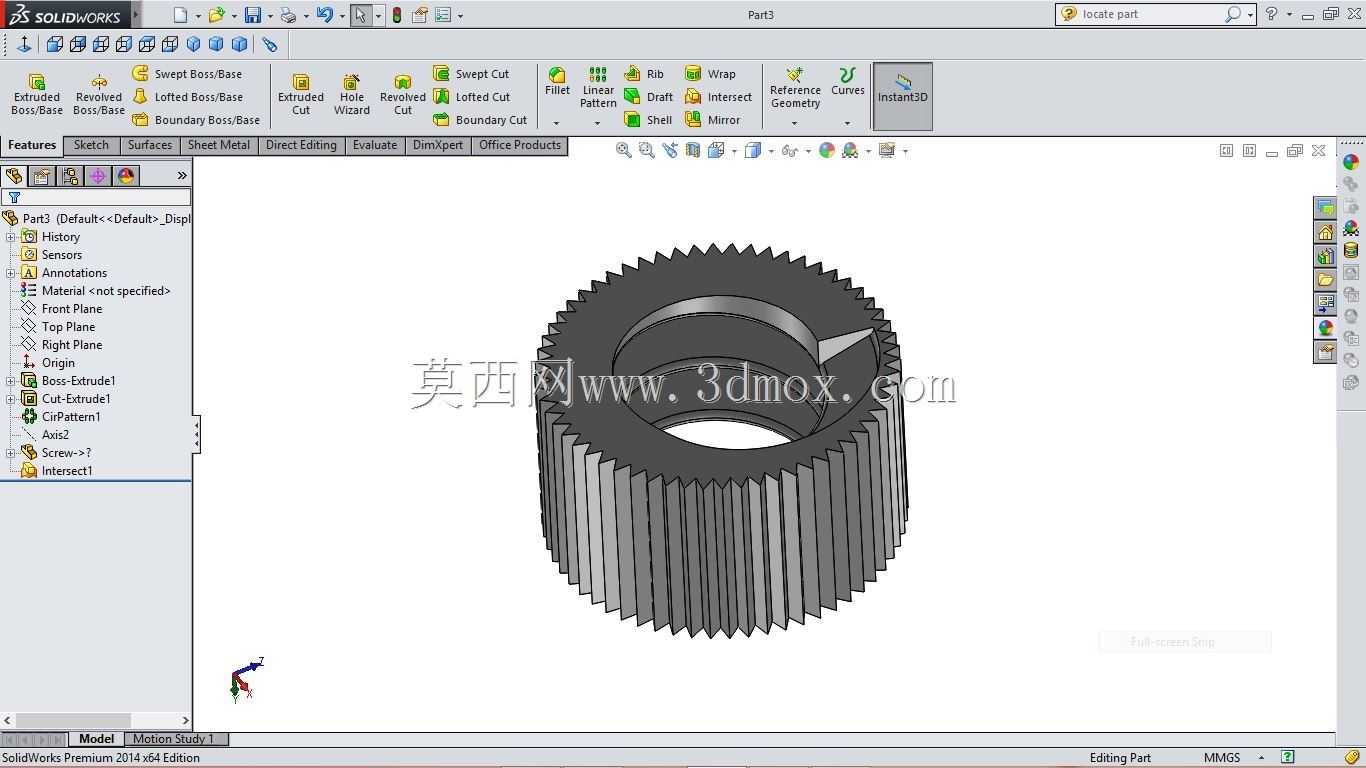Mirror the selected feature
Viewport: 1366px width, 768px height.
click(x=712, y=120)
